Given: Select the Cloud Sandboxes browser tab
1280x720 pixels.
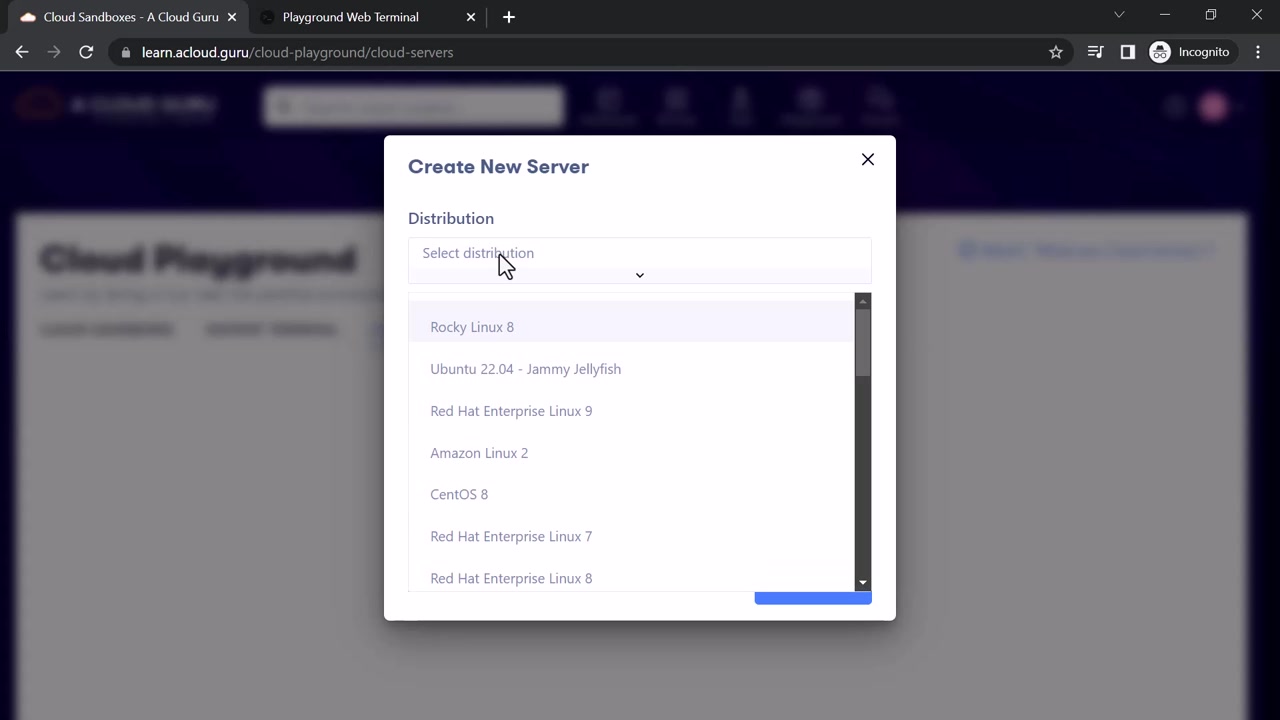Looking at the screenshot, I should [130, 17].
